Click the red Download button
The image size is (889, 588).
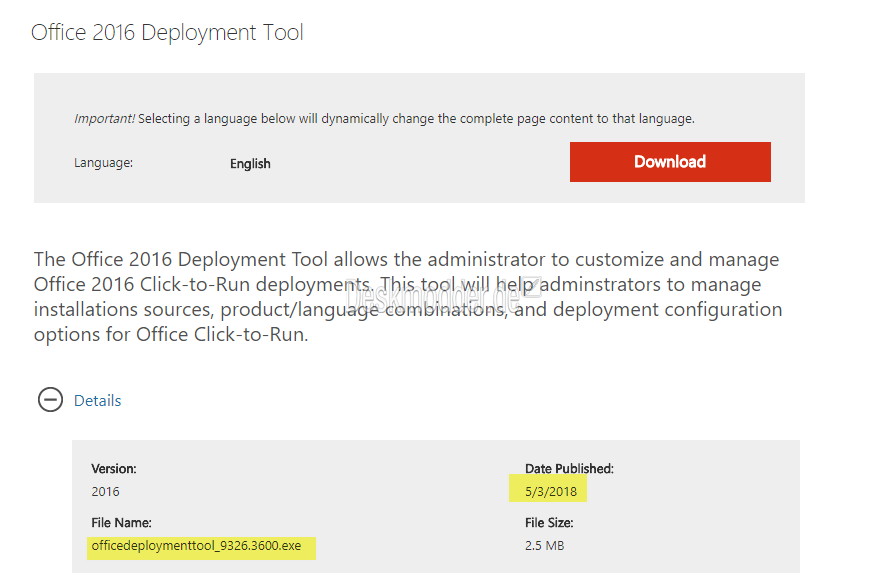point(670,162)
